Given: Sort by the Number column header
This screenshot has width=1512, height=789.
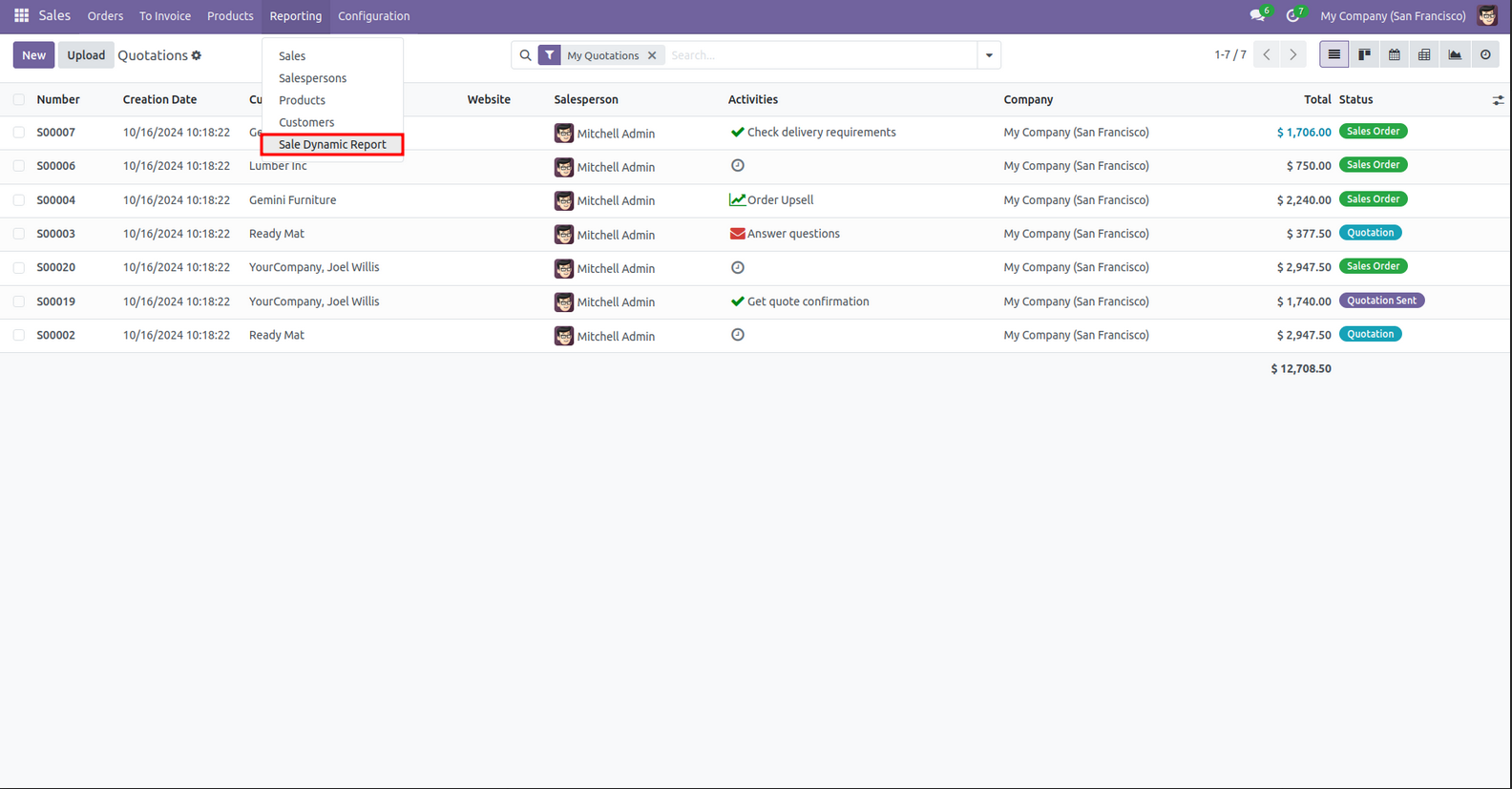Looking at the screenshot, I should (x=58, y=100).
